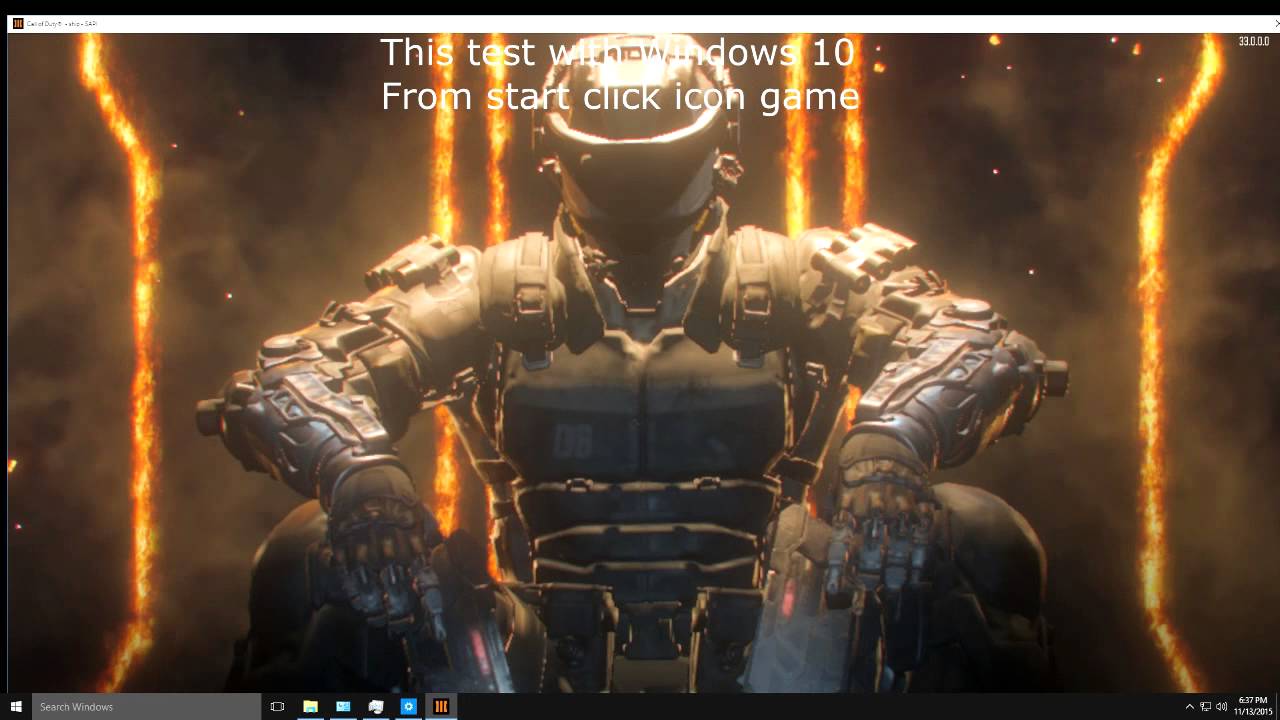This screenshot has width=1280, height=720.
Task: Open File Explorer from the taskbar
Action: click(x=310, y=706)
